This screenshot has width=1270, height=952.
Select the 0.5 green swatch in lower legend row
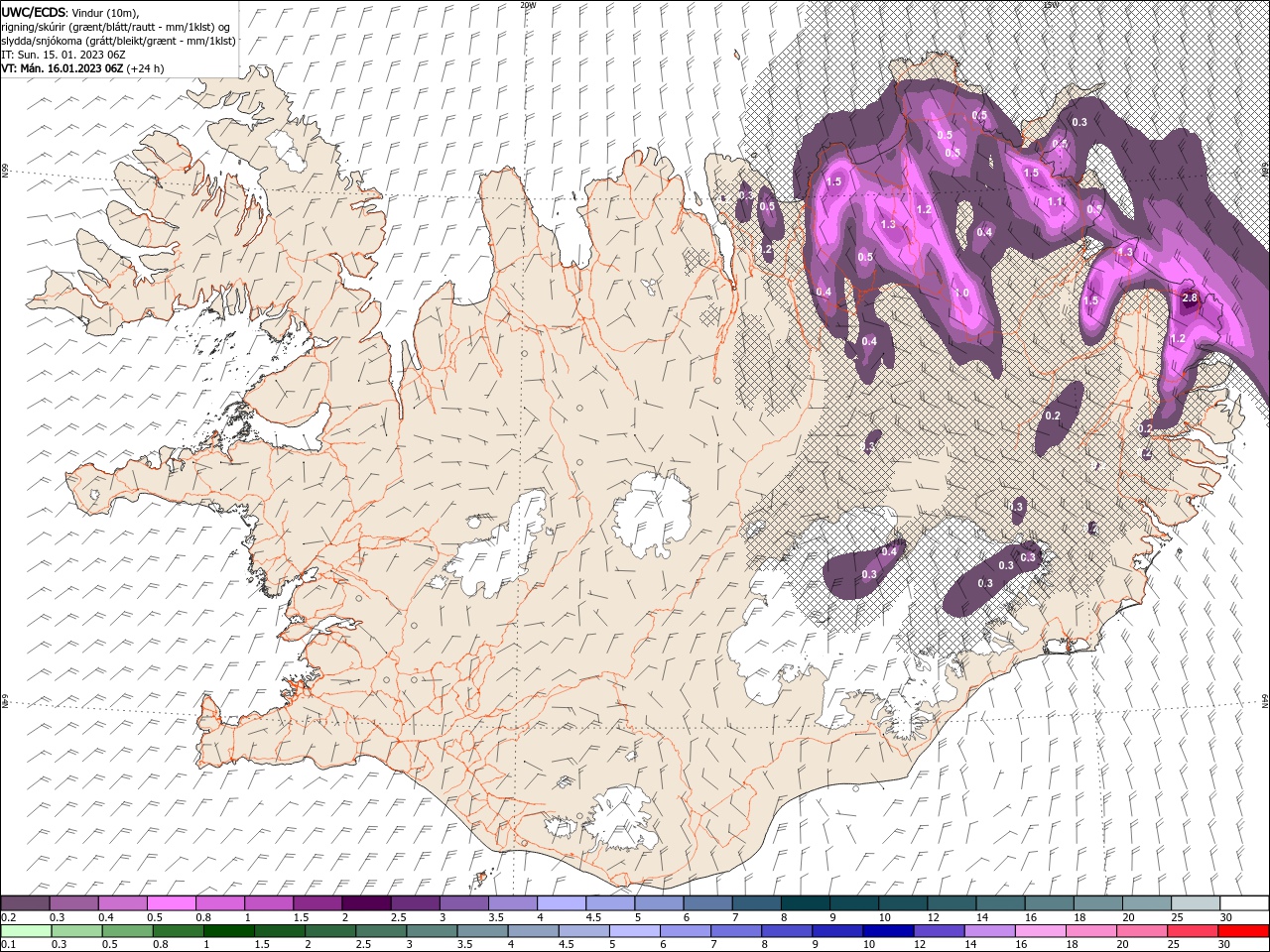126,931
